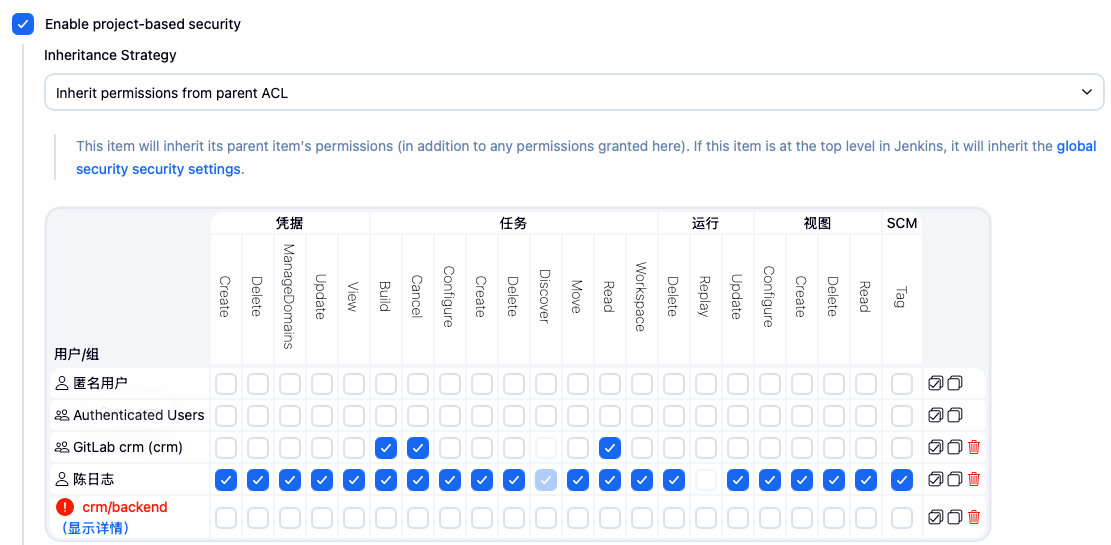Open the Inheritance Strategy dropdown
Screen dimensions: 1111x545
coord(573,93)
